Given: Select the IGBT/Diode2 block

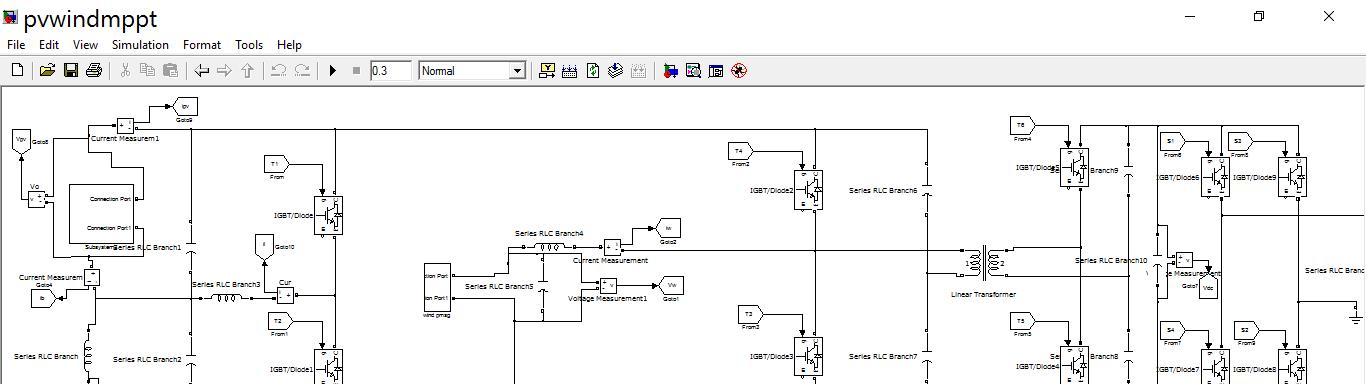Looking at the screenshot, I should click(x=808, y=189).
